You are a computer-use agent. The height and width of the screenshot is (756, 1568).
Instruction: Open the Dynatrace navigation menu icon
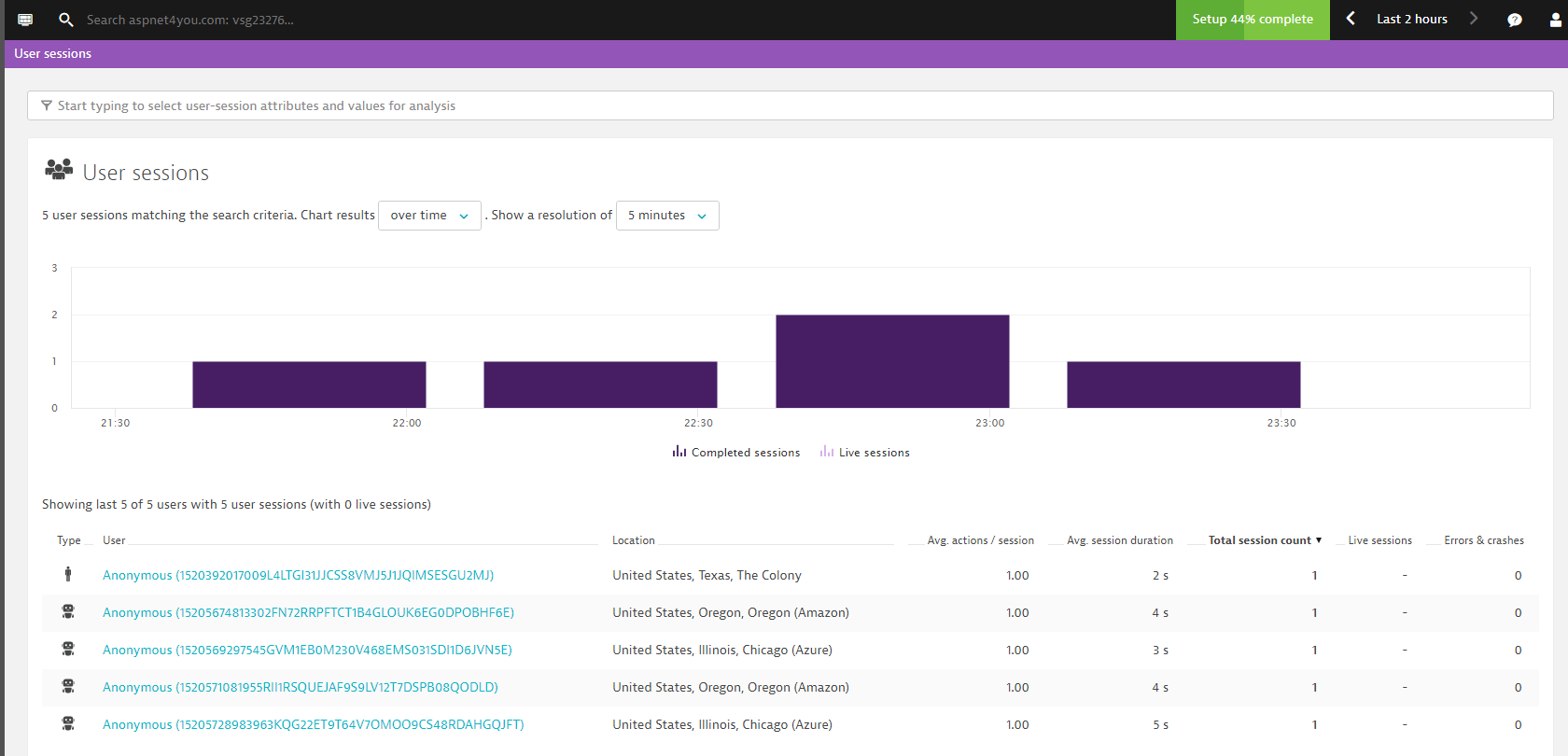(25, 20)
